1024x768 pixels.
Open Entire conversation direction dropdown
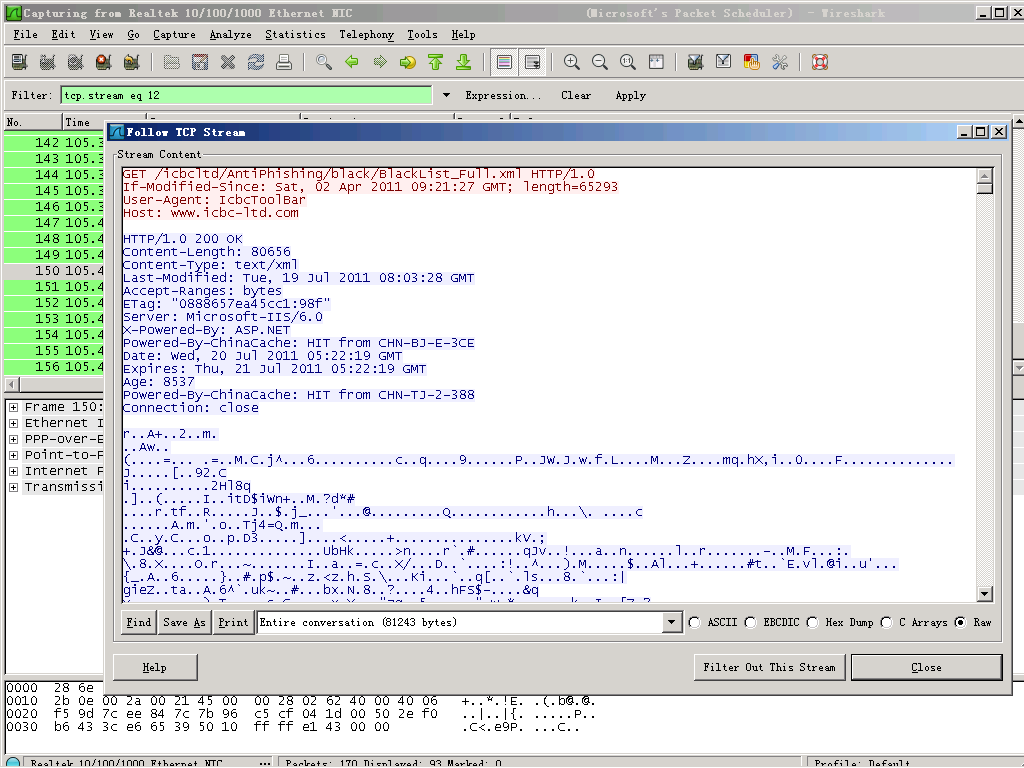(x=671, y=622)
